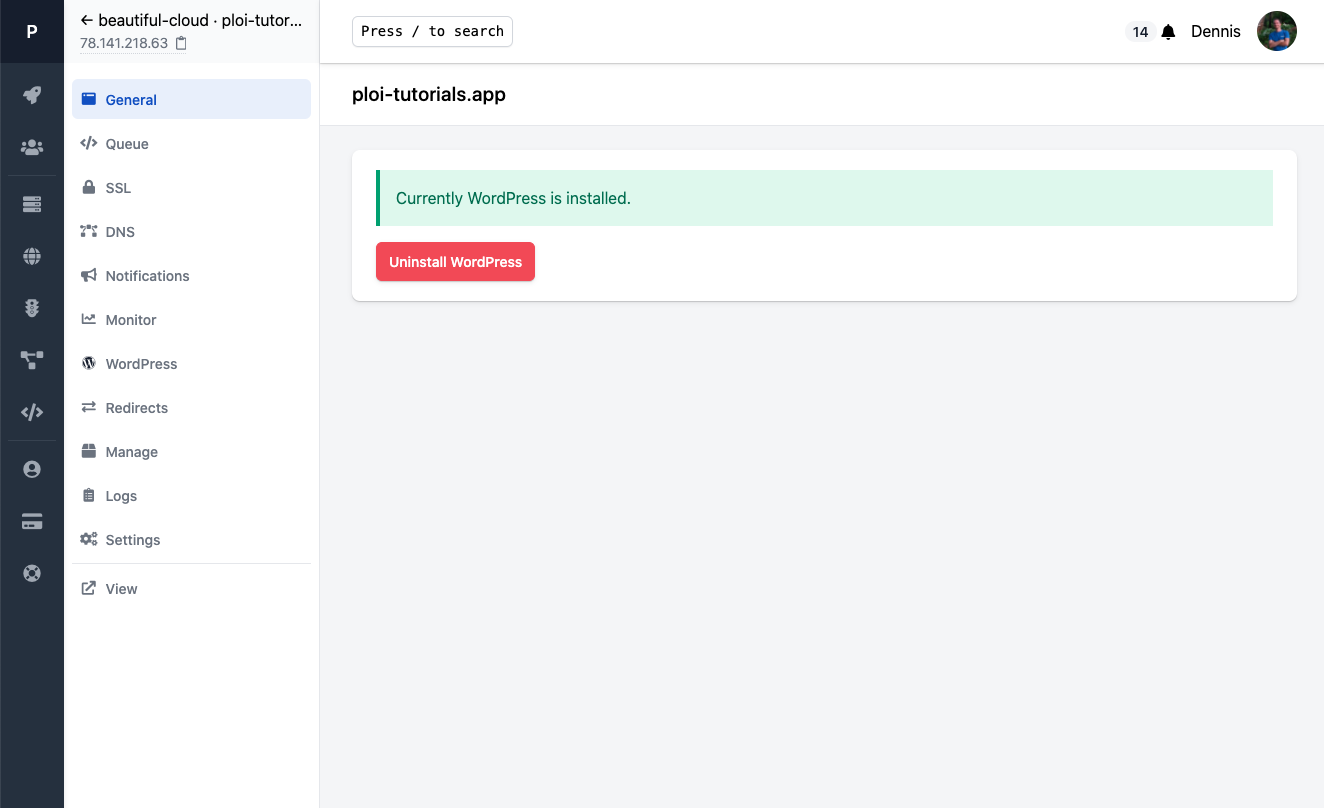This screenshot has height=808, width=1324.
Task: Click the 78.141.218.63 IP address text
Action: coord(124,43)
